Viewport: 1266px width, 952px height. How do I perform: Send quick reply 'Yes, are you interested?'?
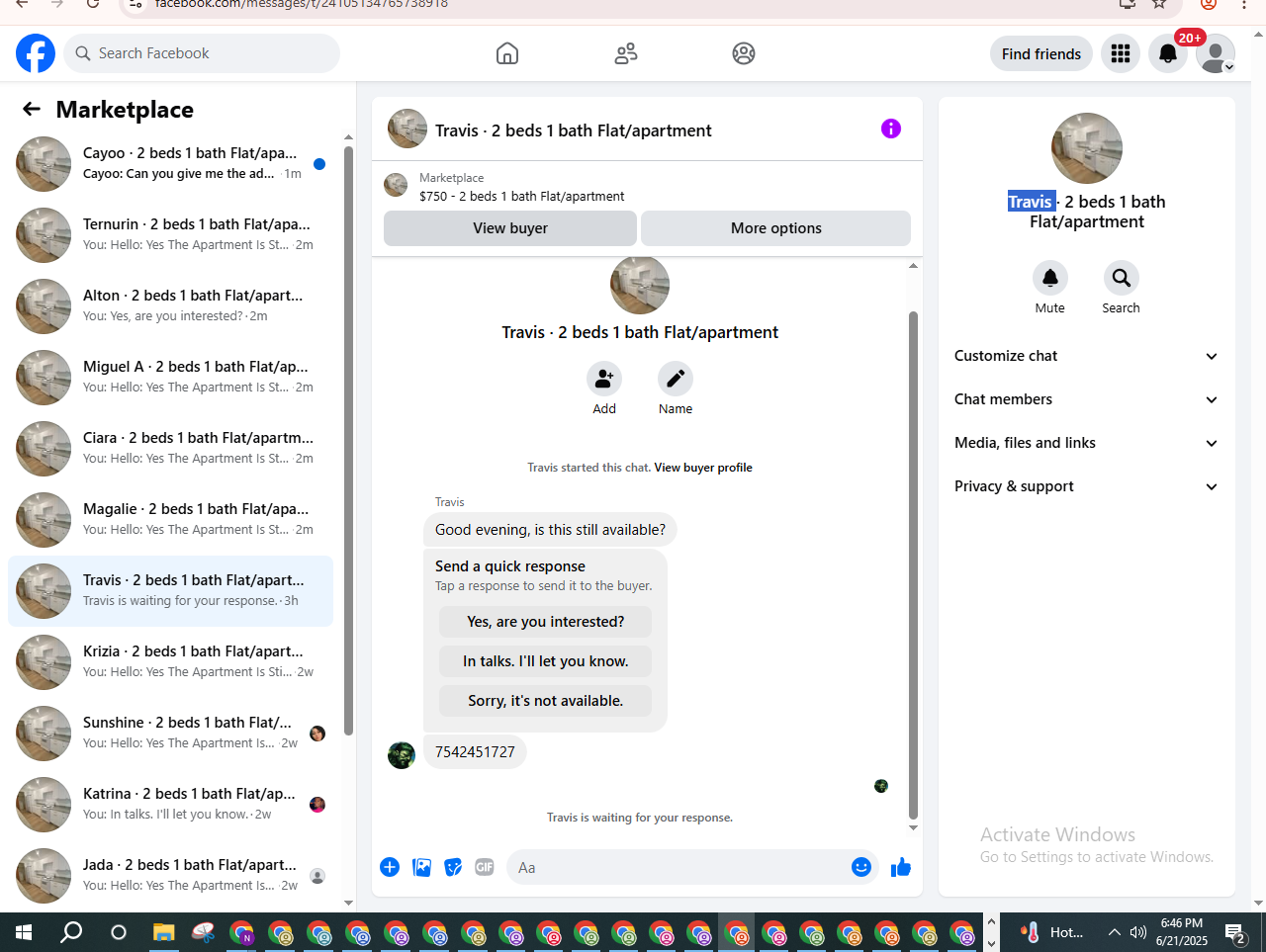point(545,622)
